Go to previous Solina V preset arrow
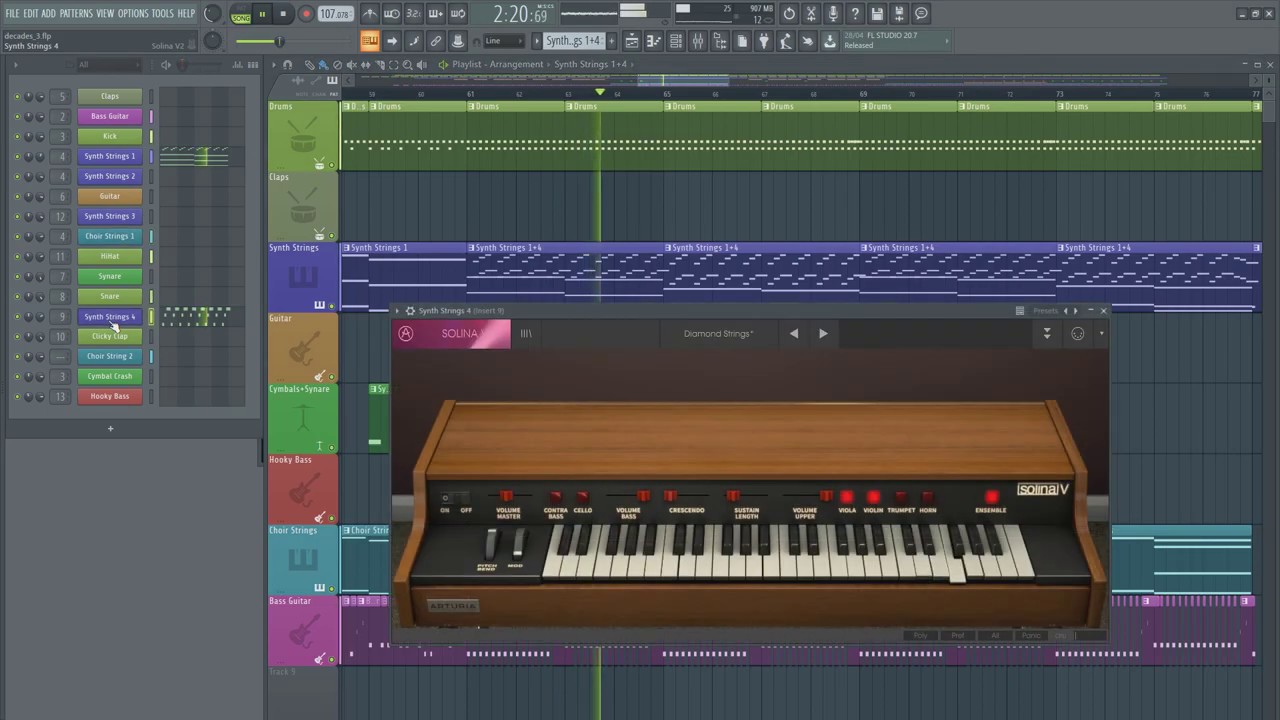Image resolution: width=1280 pixels, height=720 pixels. point(794,334)
